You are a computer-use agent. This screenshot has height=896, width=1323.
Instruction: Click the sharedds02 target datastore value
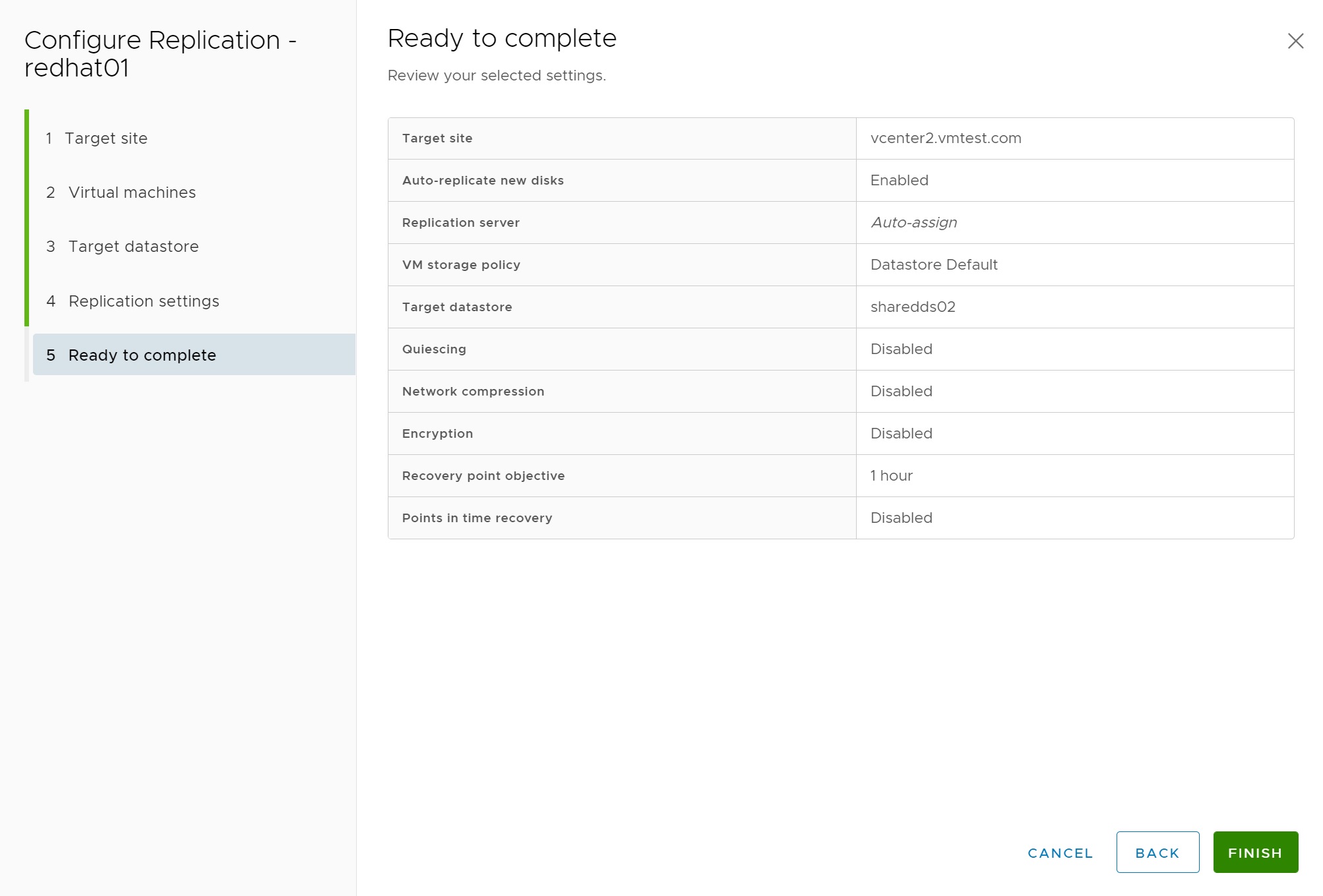[x=912, y=307]
